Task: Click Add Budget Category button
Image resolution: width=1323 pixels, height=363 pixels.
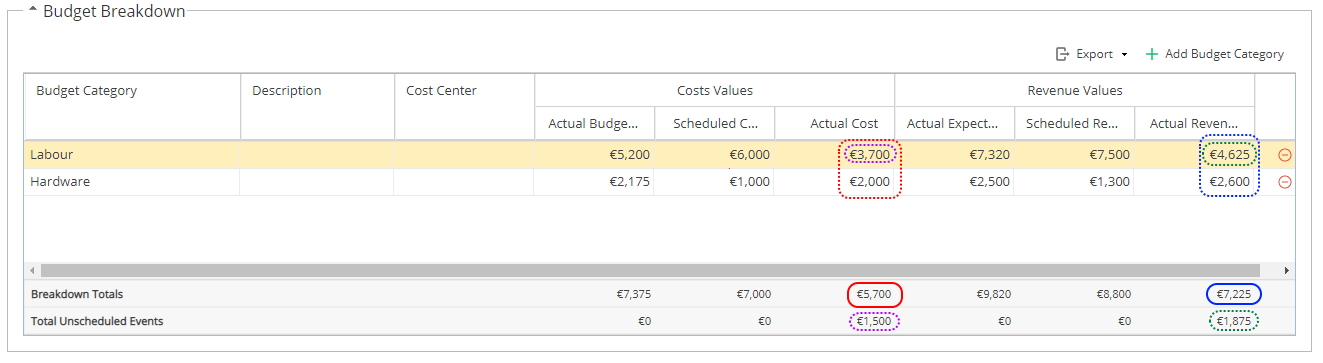Action: coord(1215,54)
